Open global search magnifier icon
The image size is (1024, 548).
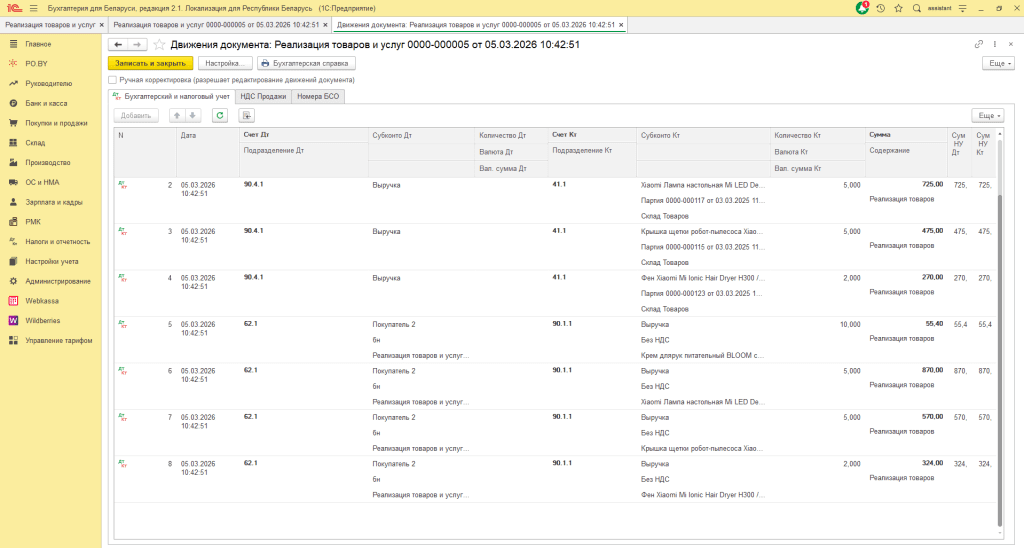tap(917, 8)
